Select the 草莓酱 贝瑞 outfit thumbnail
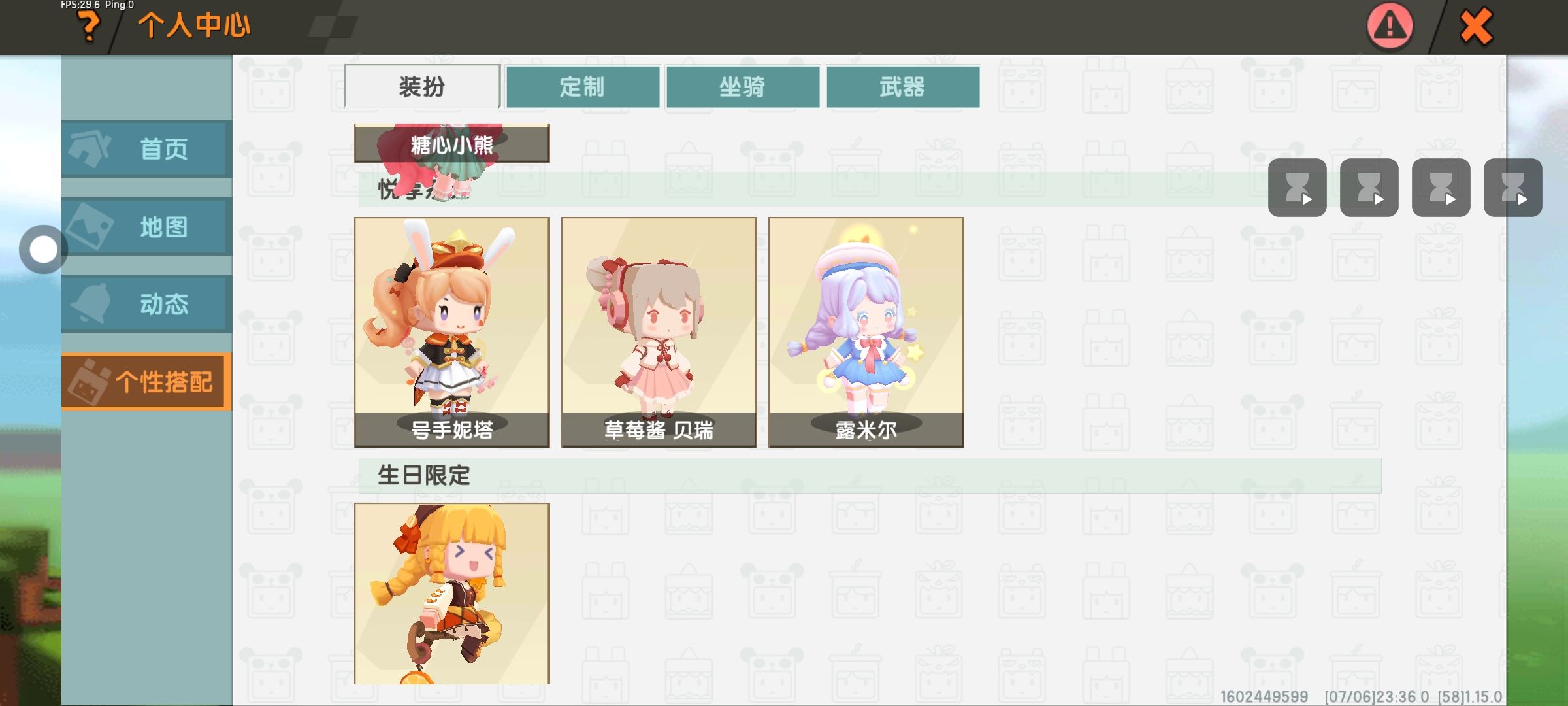 tap(659, 333)
